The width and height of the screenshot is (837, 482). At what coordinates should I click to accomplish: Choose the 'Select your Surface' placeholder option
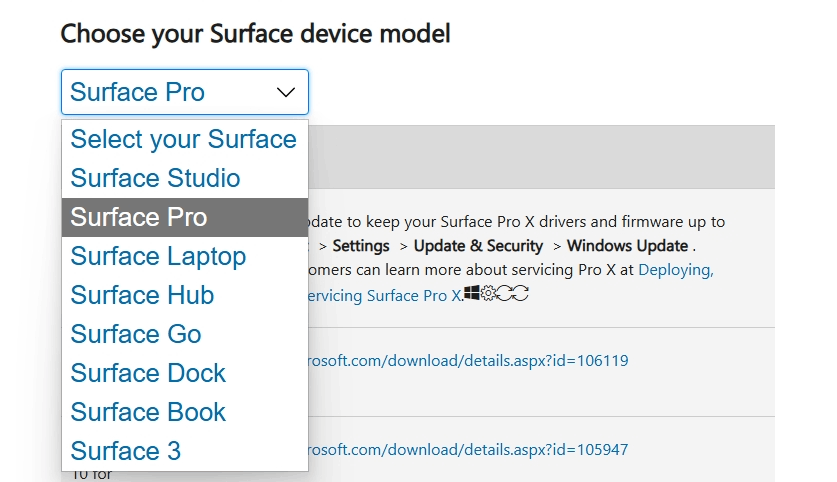[184, 139]
